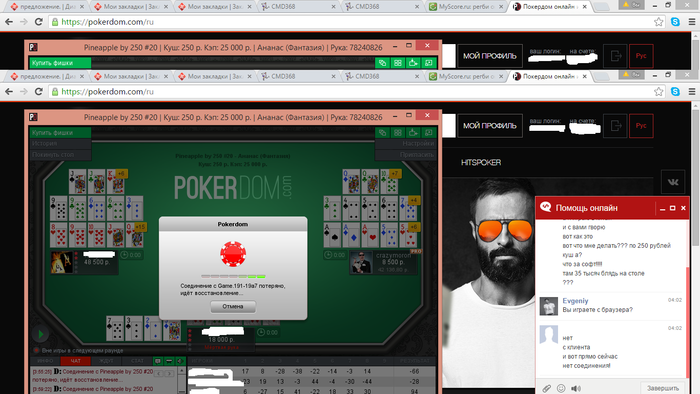Viewport: 700px width, 394px height.
Task: Click the Pokerdom logo in the lower poker title bar
Action: point(33,117)
